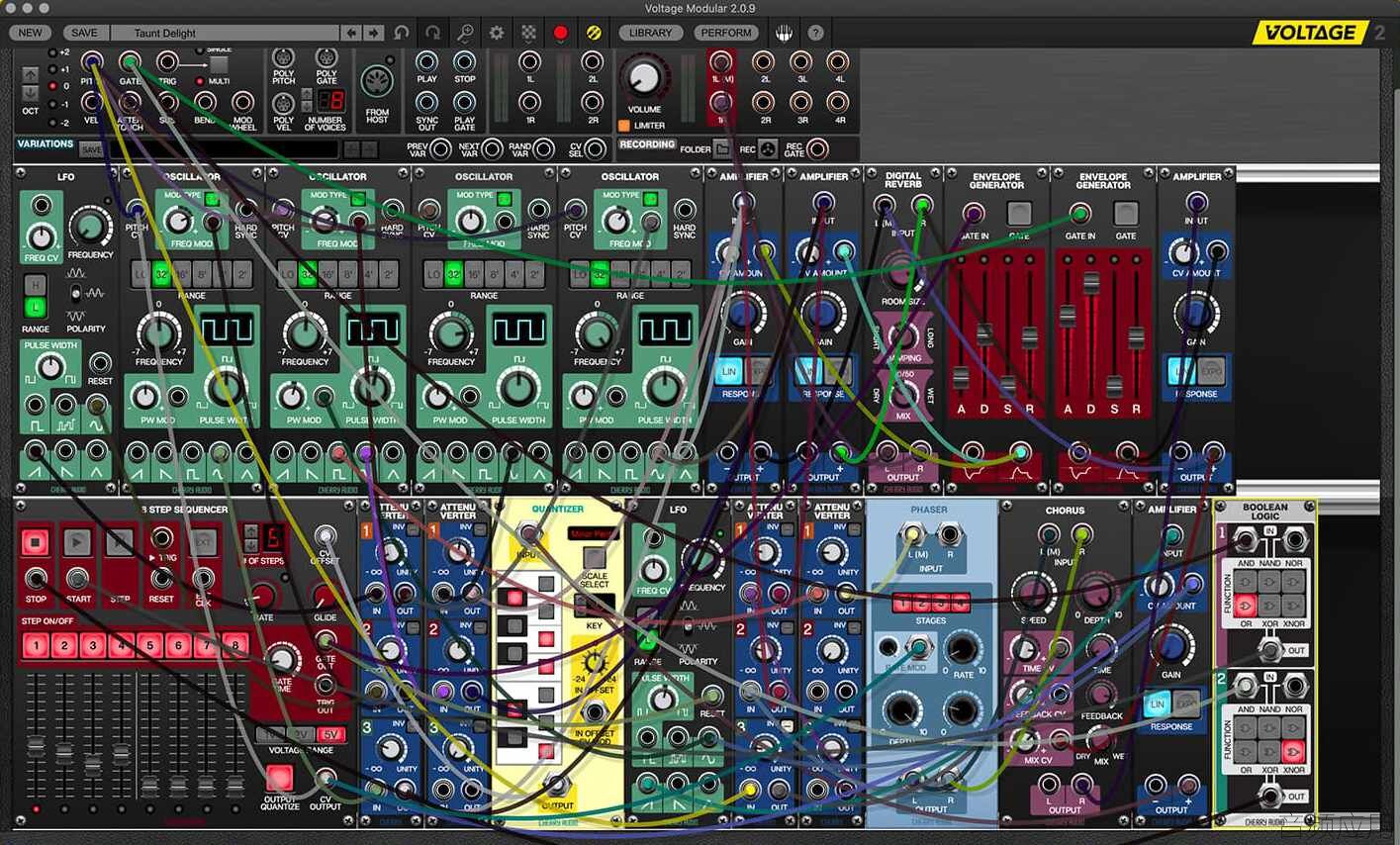Increase NUMBER OF VOICES with up arrow

coord(307,95)
